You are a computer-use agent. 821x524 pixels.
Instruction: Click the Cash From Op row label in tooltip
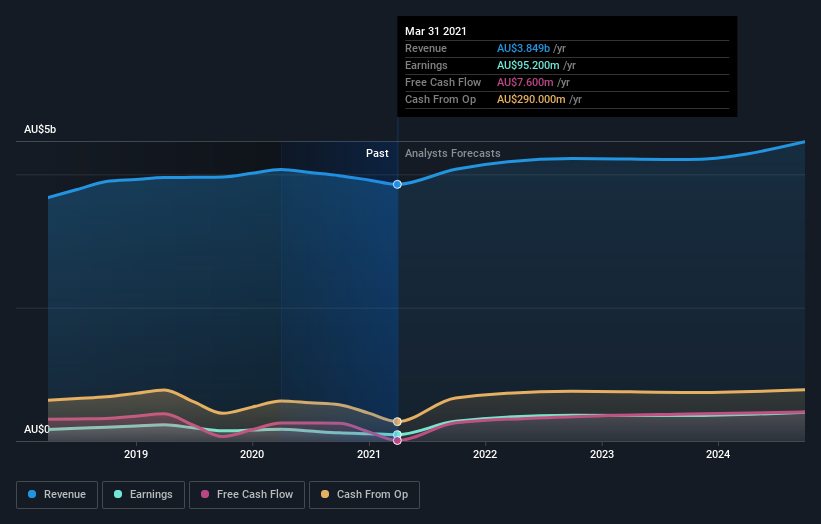[440, 99]
